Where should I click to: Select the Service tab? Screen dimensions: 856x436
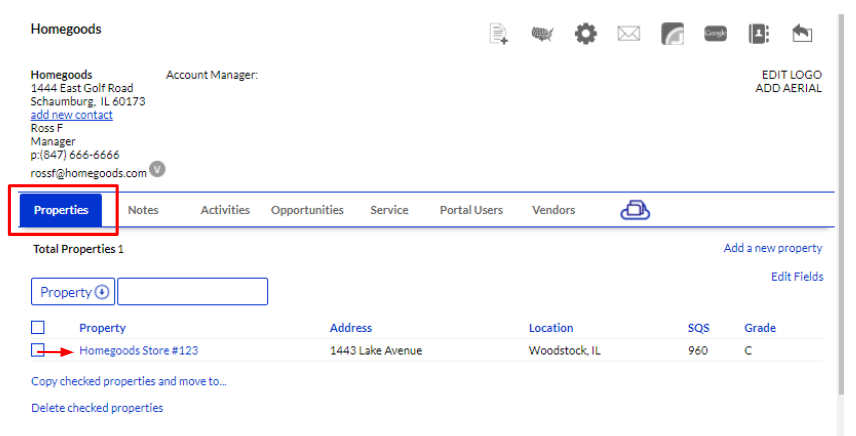[389, 210]
